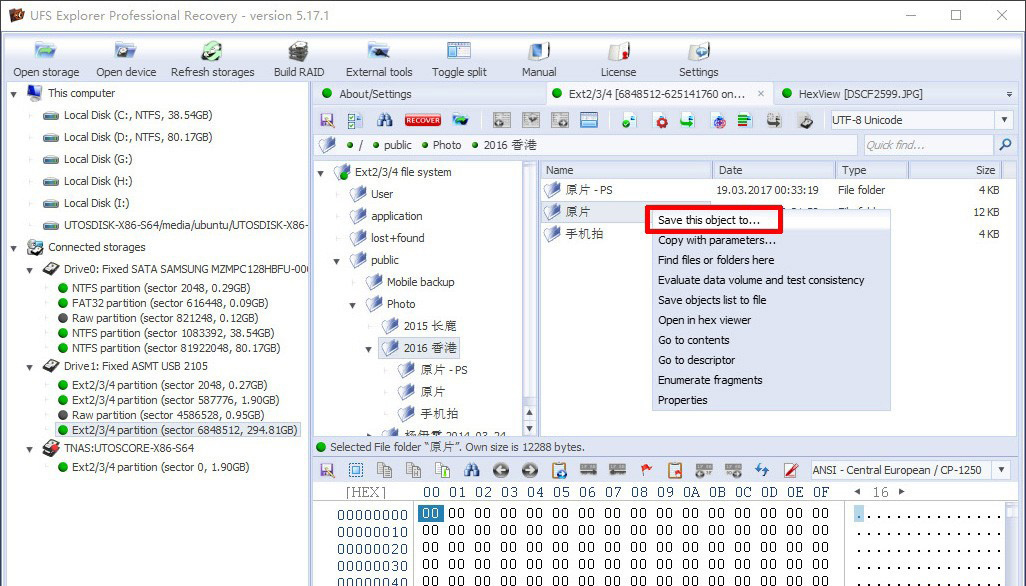The height and width of the screenshot is (586, 1026).
Task: Click the Refresh storages icon
Action: (212, 52)
